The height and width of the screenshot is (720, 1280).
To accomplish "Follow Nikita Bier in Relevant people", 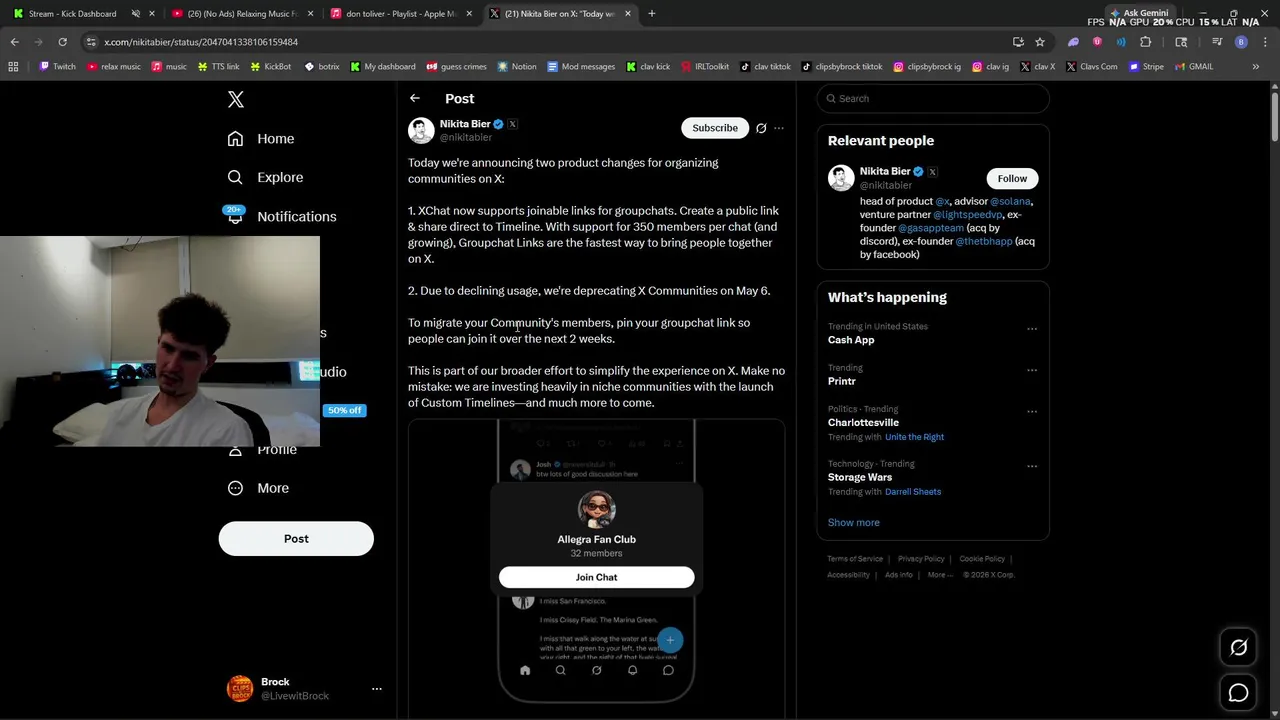I will pyautogui.click(x=1012, y=178).
